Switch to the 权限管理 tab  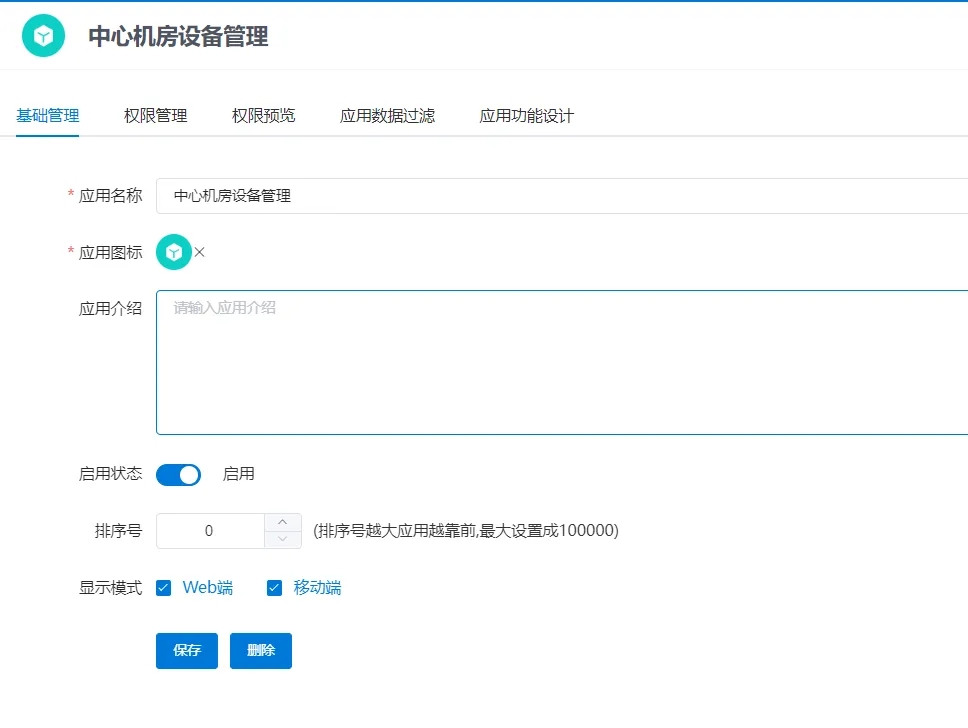(x=156, y=115)
